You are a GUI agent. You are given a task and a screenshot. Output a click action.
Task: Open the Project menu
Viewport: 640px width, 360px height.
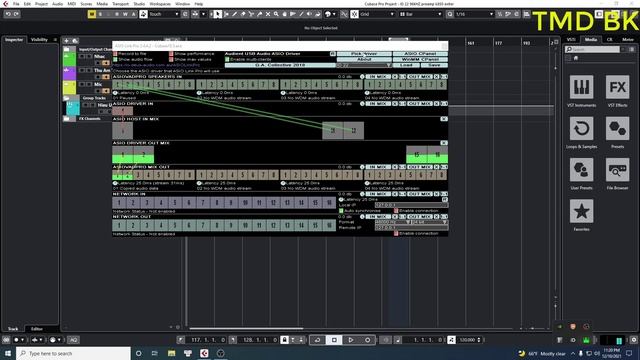coord(41,4)
